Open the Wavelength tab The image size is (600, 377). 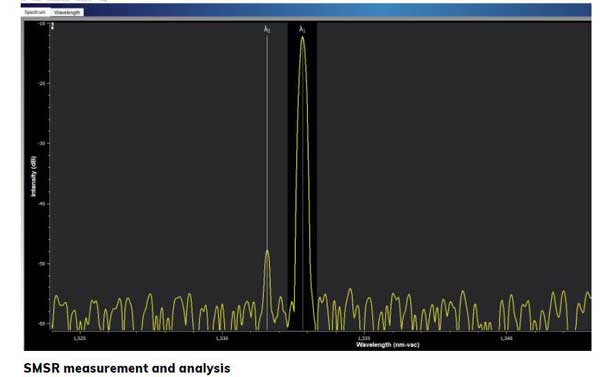pos(67,12)
